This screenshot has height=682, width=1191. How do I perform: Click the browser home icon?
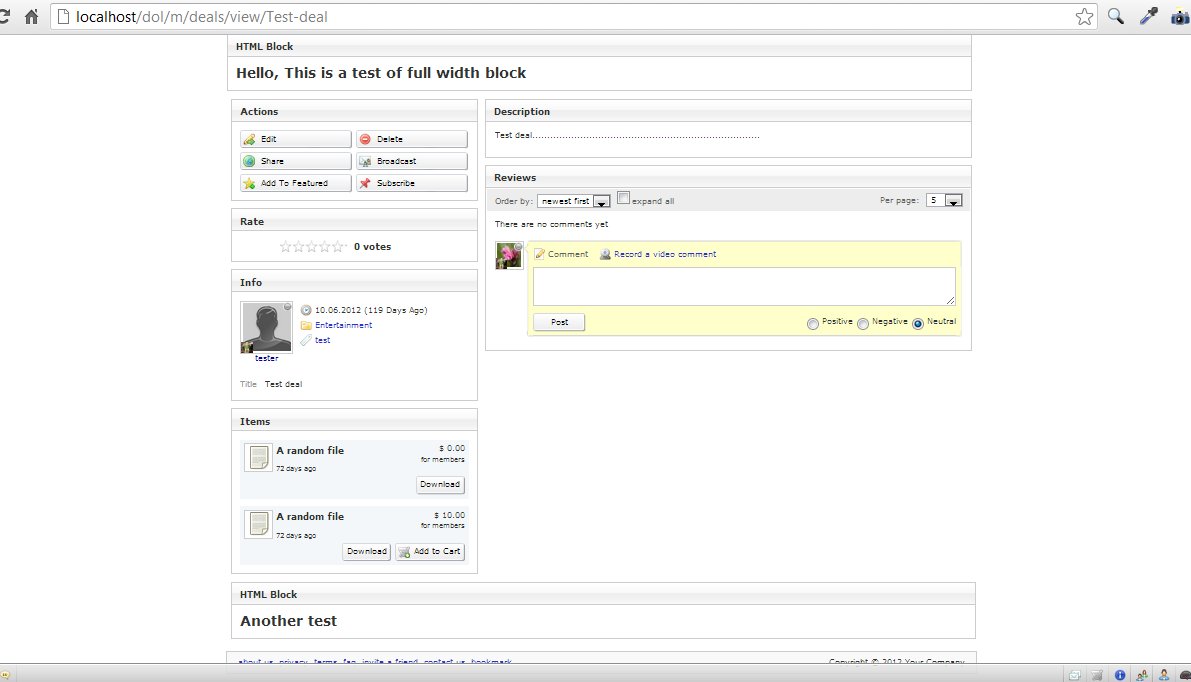pyautogui.click(x=32, y=16)
